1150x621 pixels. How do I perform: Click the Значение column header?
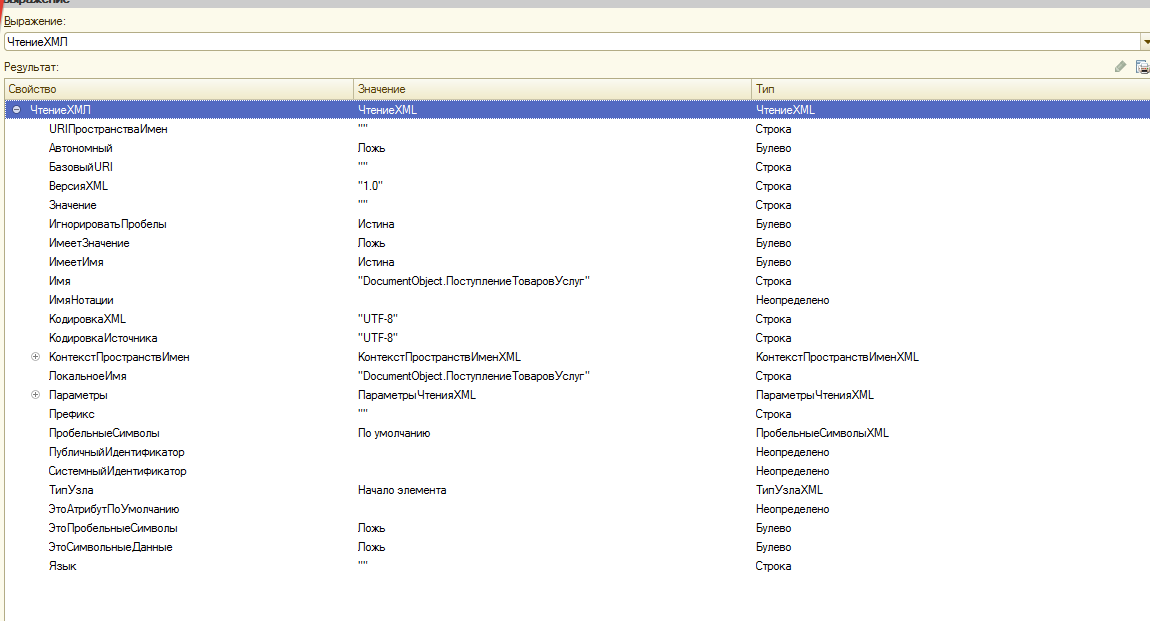[552, 89]
